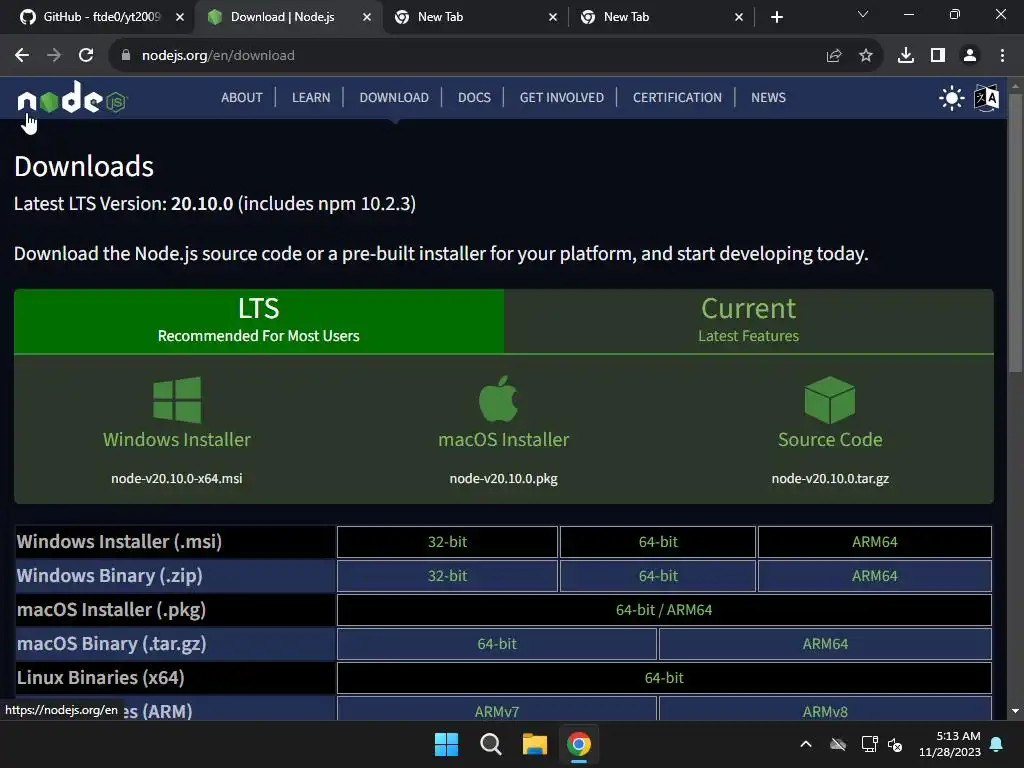
Task: Download Linux Binaries ARMv8
Action: point(825,709)
